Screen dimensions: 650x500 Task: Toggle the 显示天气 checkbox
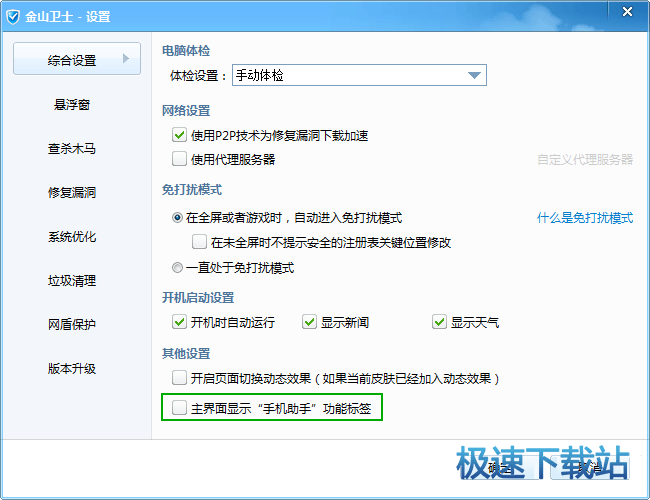click(x=439, y=322)
